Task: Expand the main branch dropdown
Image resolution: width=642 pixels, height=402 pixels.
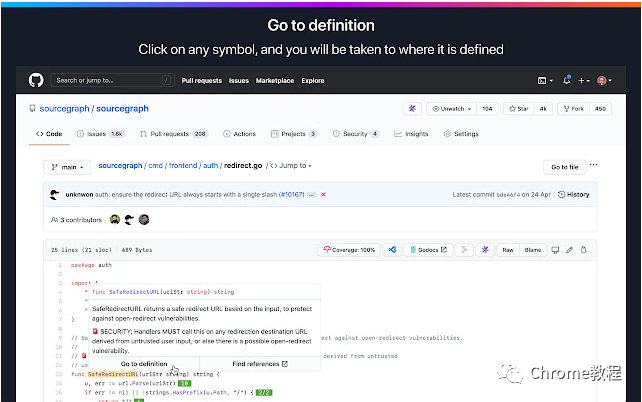Action: click(67, 167)
